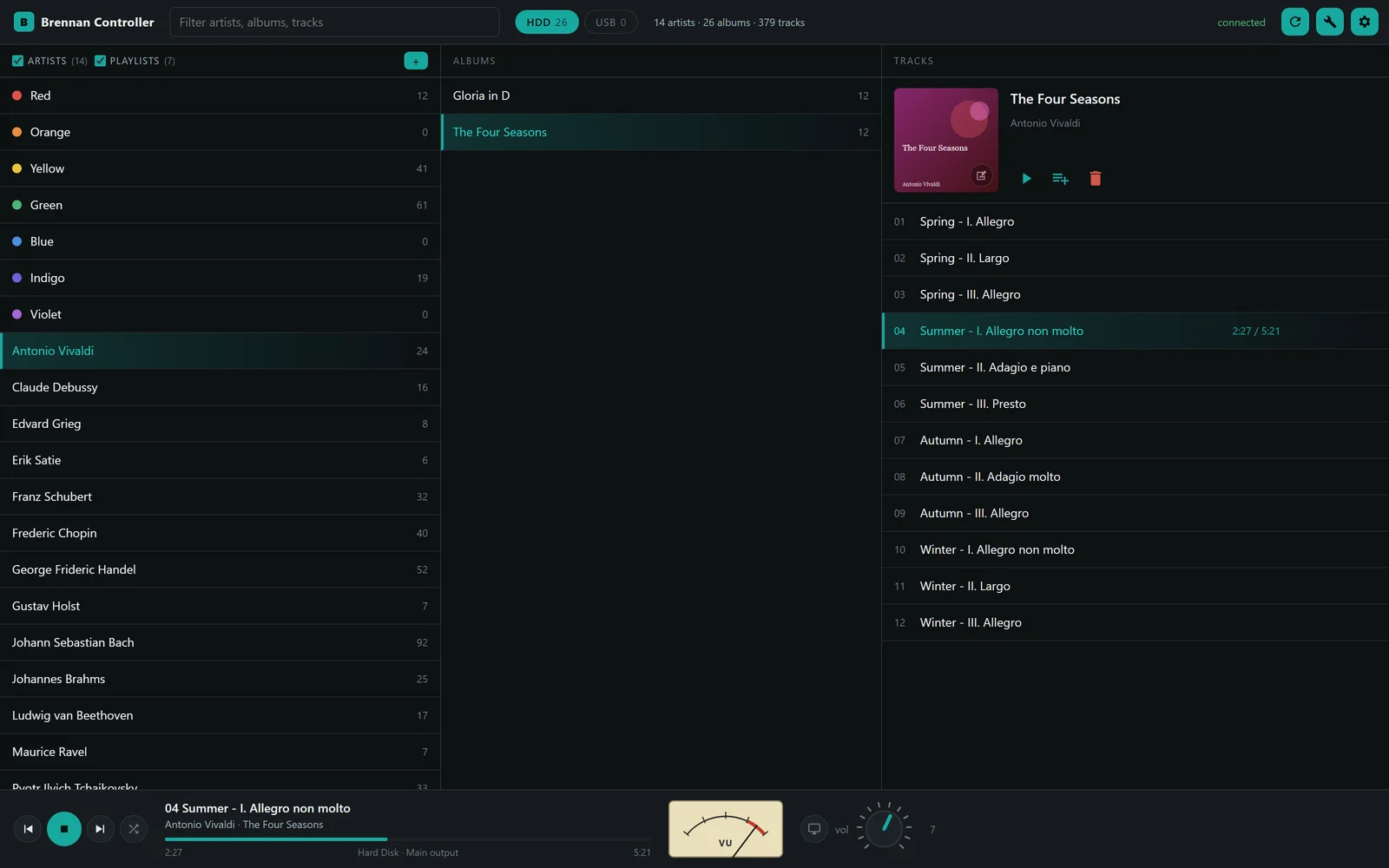Viewport: 1389px width, 868px height.
Task: Click the VU meter display
Action: pyautogui.click(x=726, y=829)
